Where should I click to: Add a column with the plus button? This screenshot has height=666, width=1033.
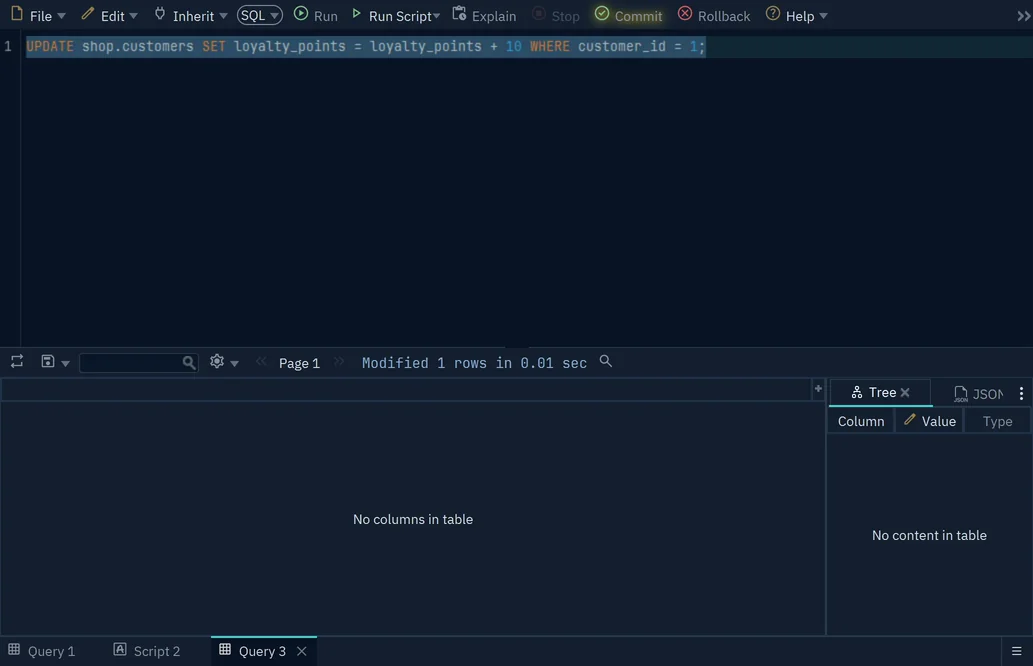[818, 389]
